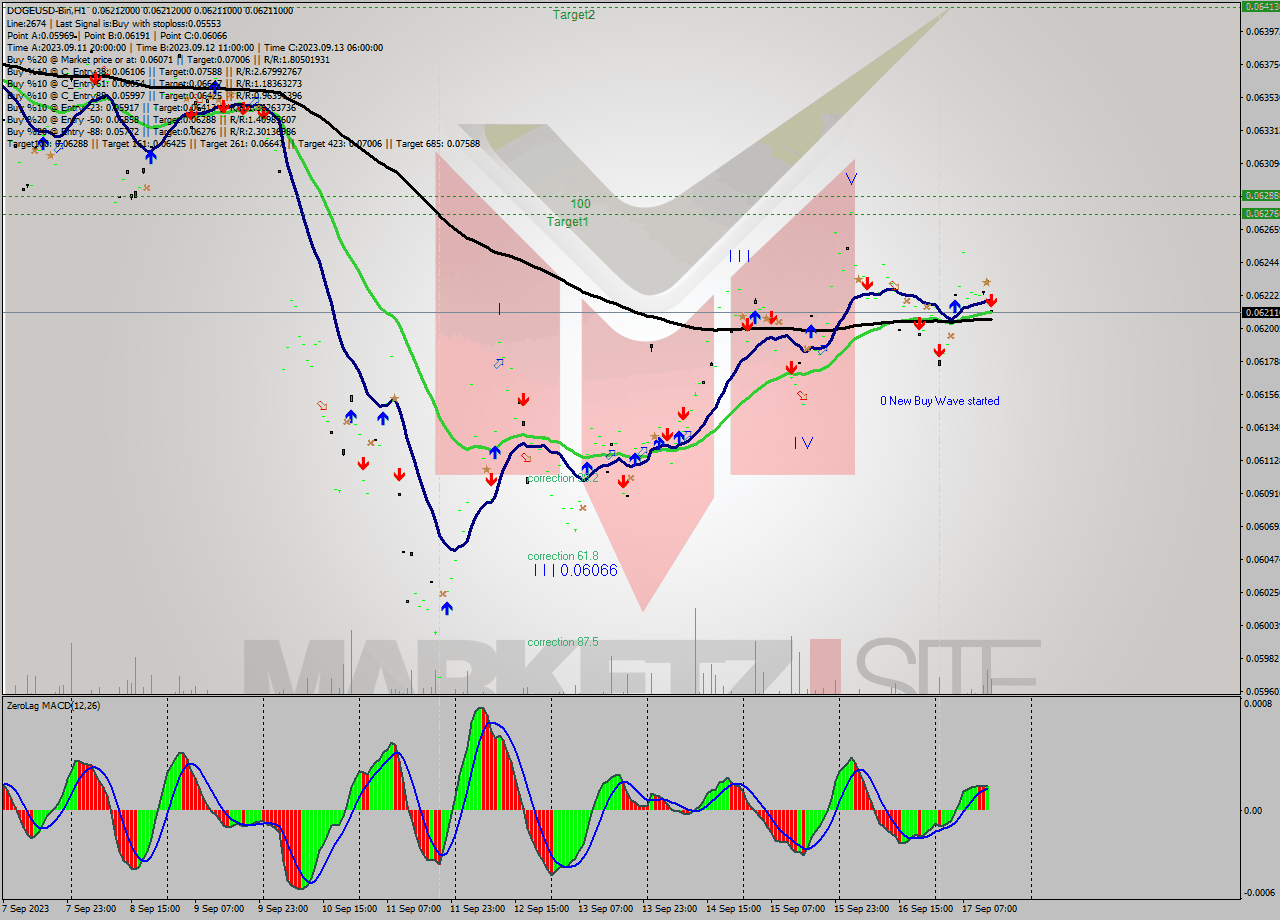Click 0.06134 on the price axis

1262,427
